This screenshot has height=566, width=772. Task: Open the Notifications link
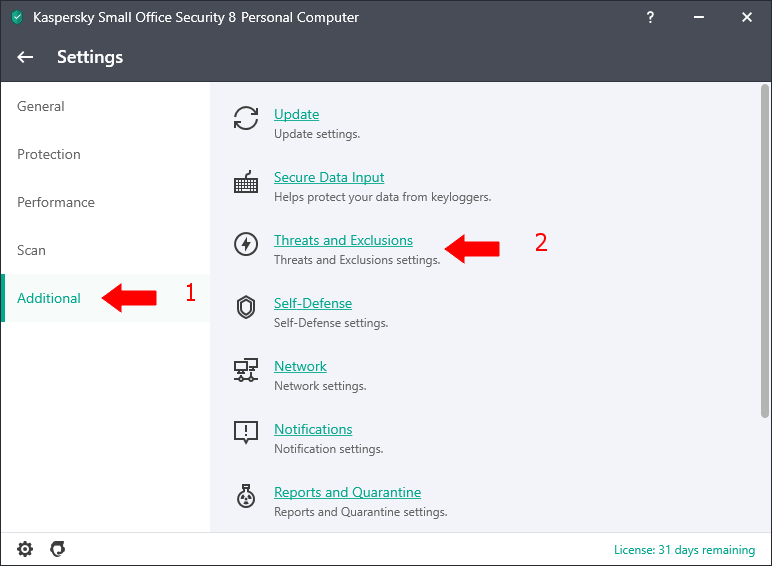[x=313, y=429]
